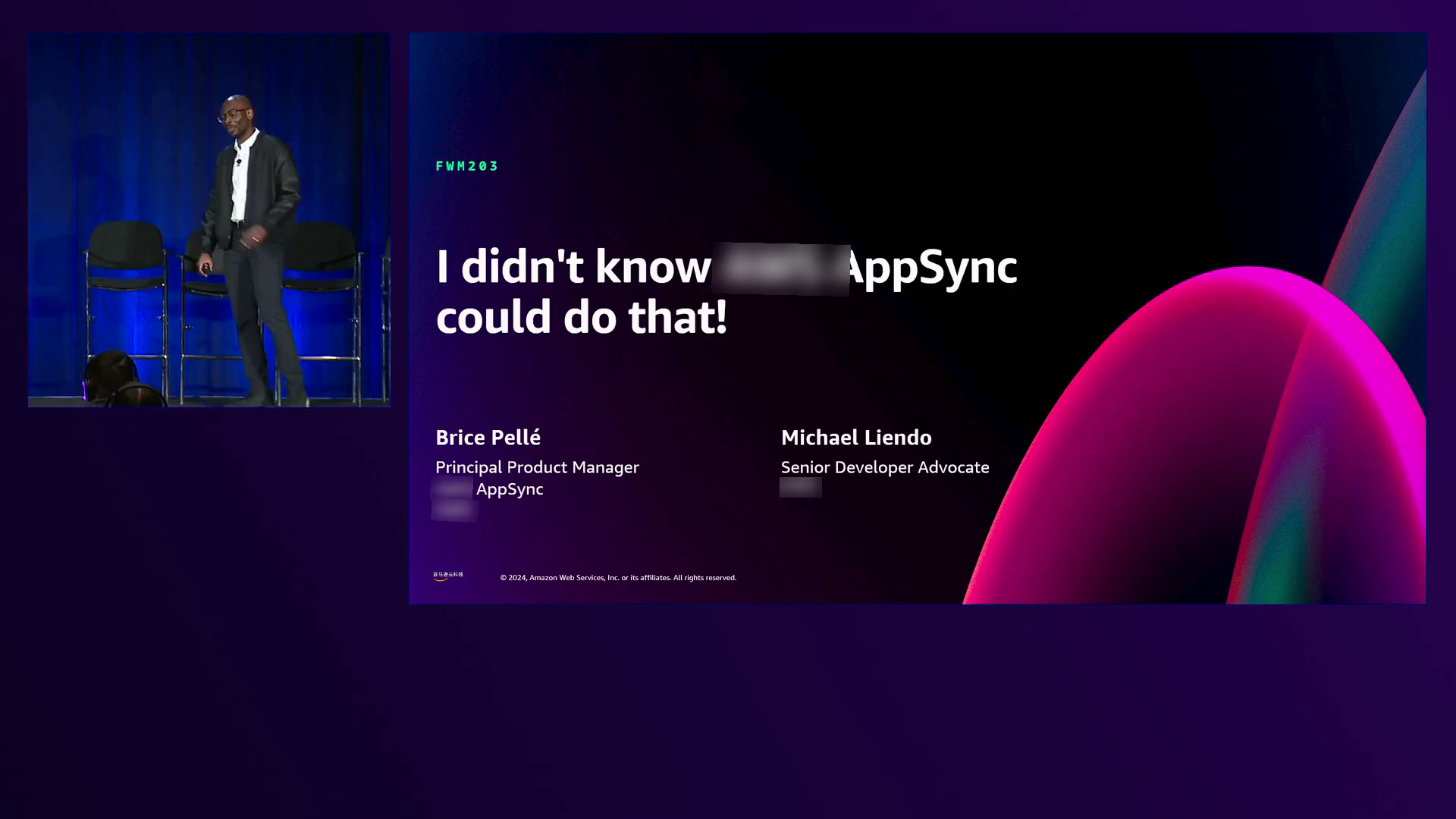
Task: Click the FWM203 session code text
Action: tap(467, 166)
